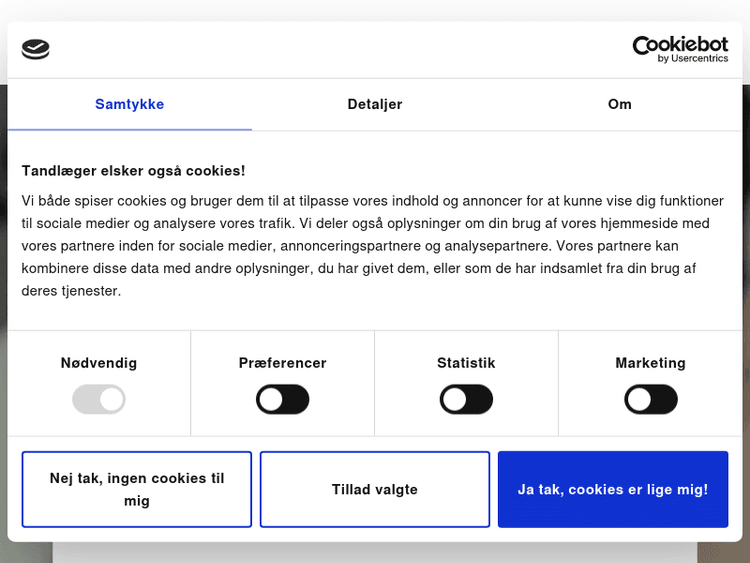Click the 'Tandlæger elsker også cookies!' heading

(x=134, y=171)
